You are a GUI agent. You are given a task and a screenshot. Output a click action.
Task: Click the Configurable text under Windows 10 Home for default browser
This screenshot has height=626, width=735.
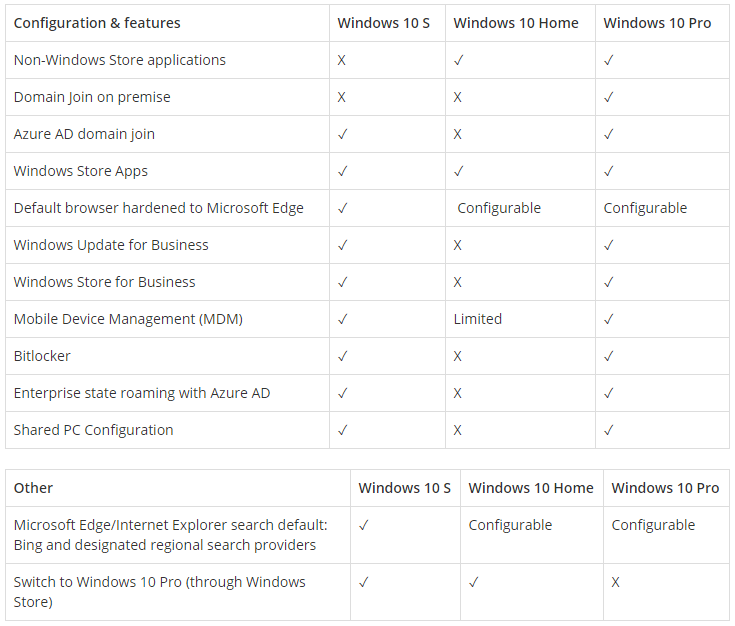point(499,208)
